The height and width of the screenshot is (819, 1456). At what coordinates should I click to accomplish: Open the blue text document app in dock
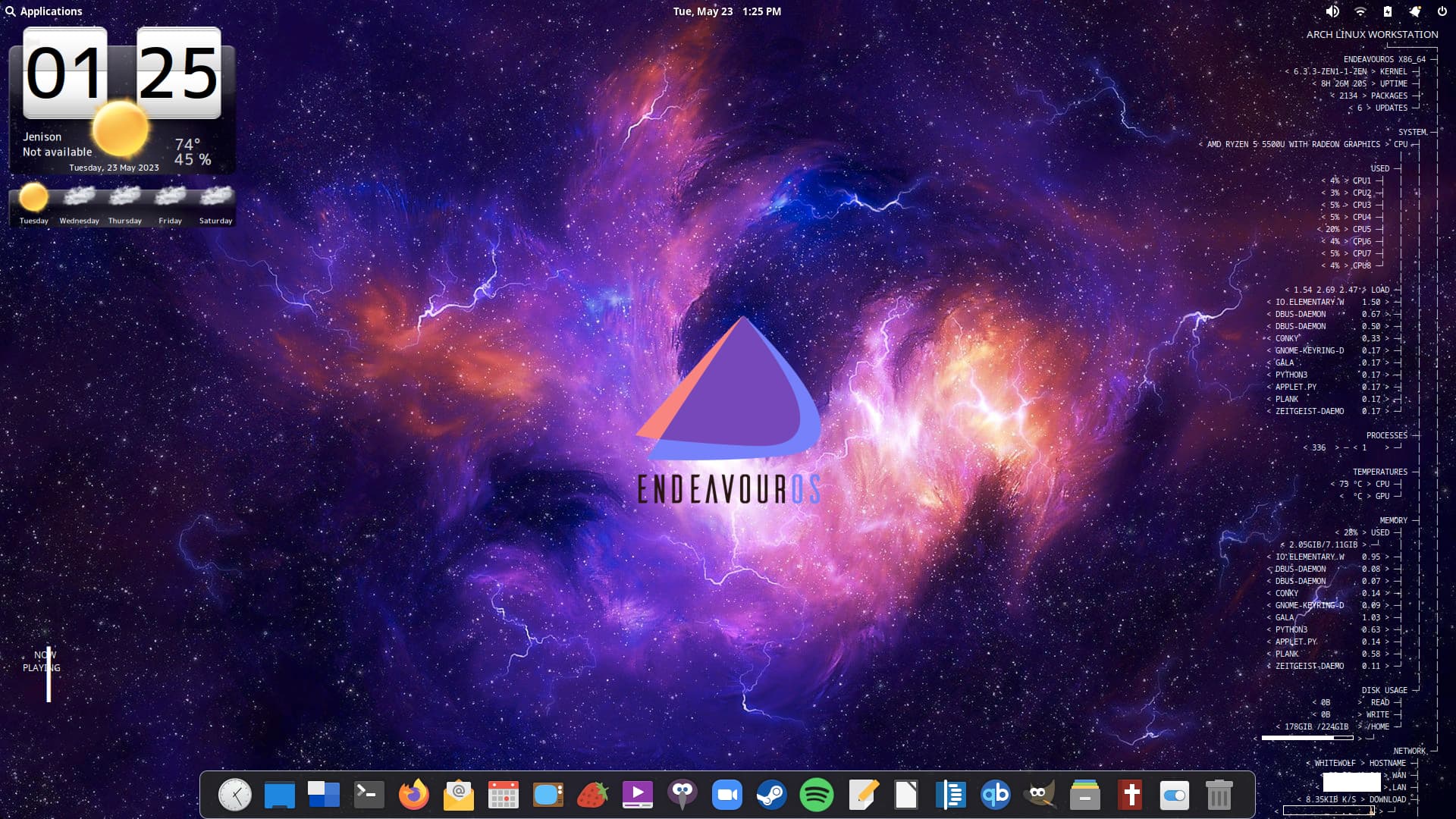pos(951,795)
